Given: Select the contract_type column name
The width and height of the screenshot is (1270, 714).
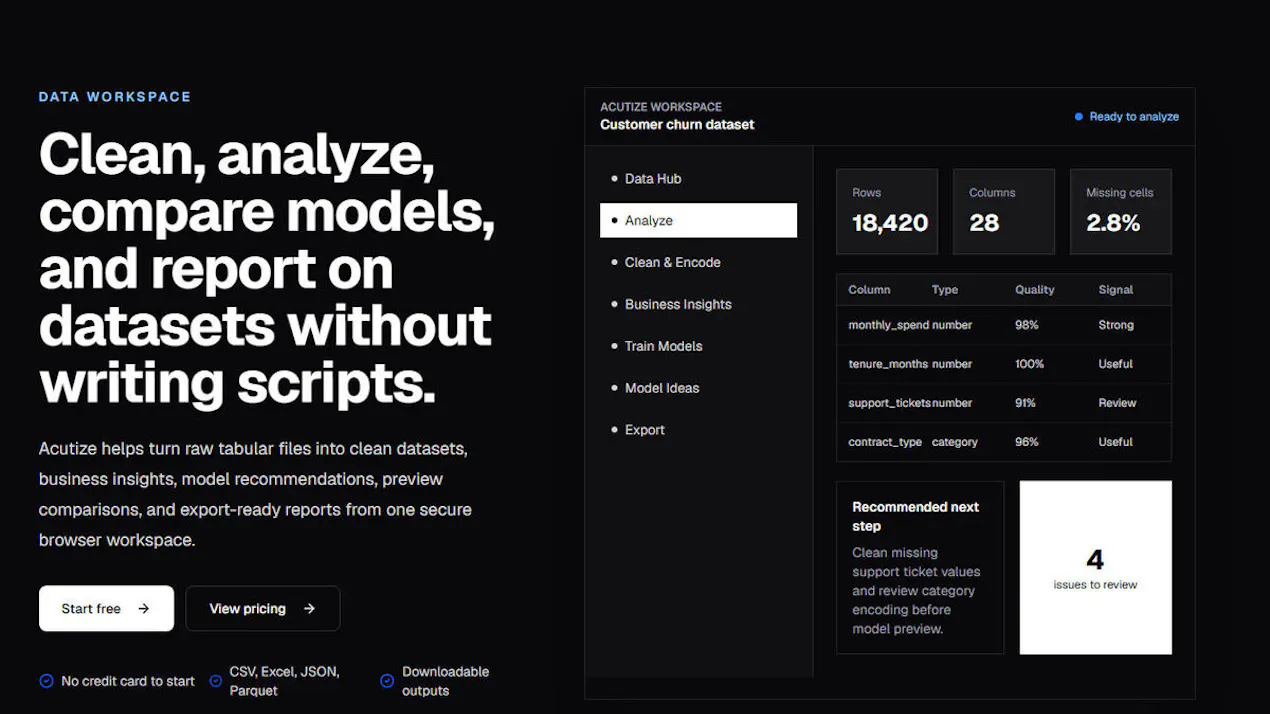Looking at the screenshot, I should (x=885, y=442).
